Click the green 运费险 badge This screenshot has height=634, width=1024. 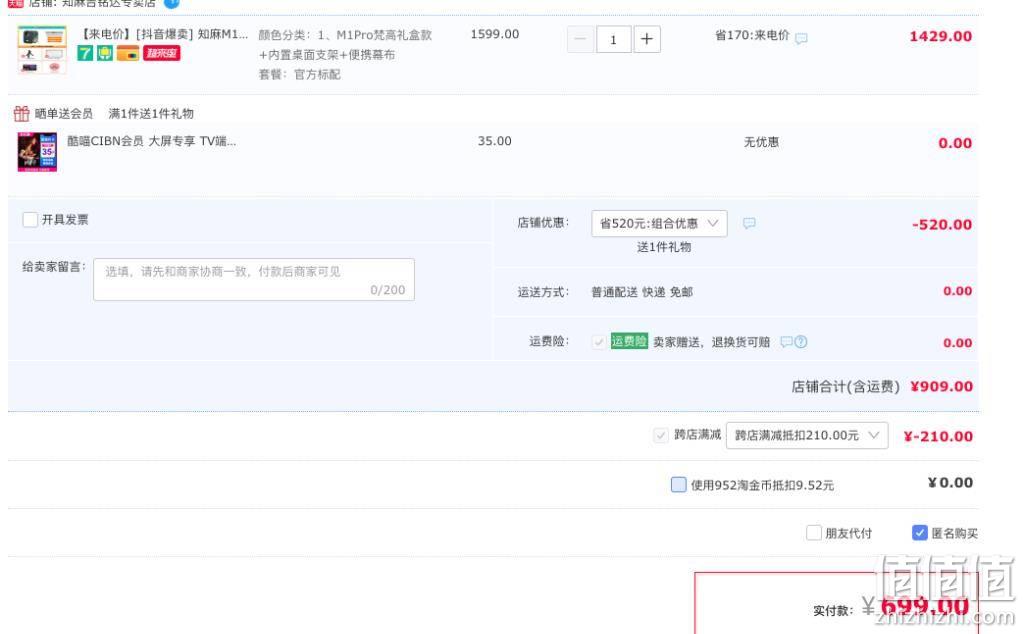(x=629, y=341)
